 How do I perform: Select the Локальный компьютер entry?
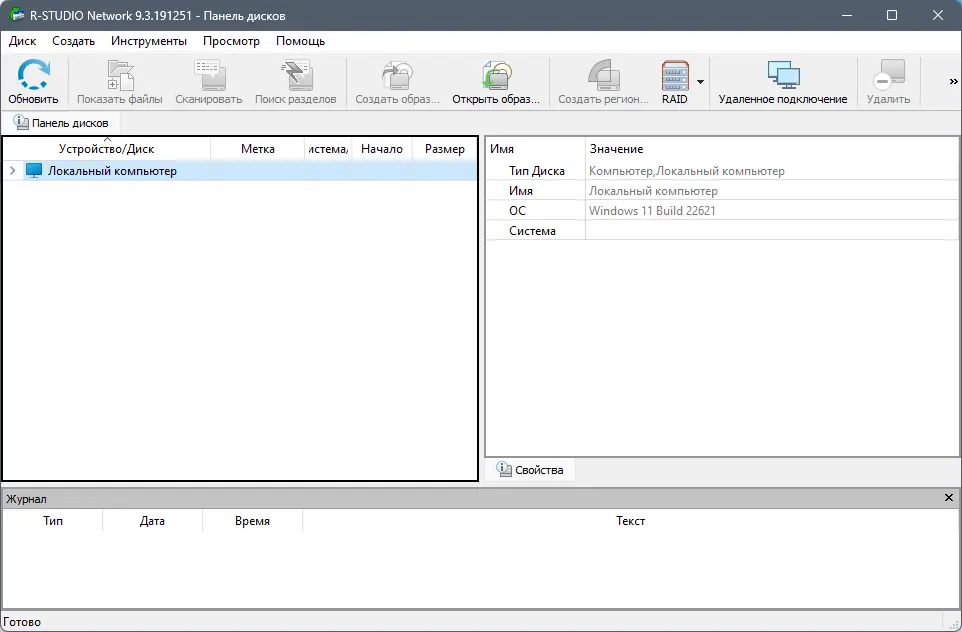[110, 170]
